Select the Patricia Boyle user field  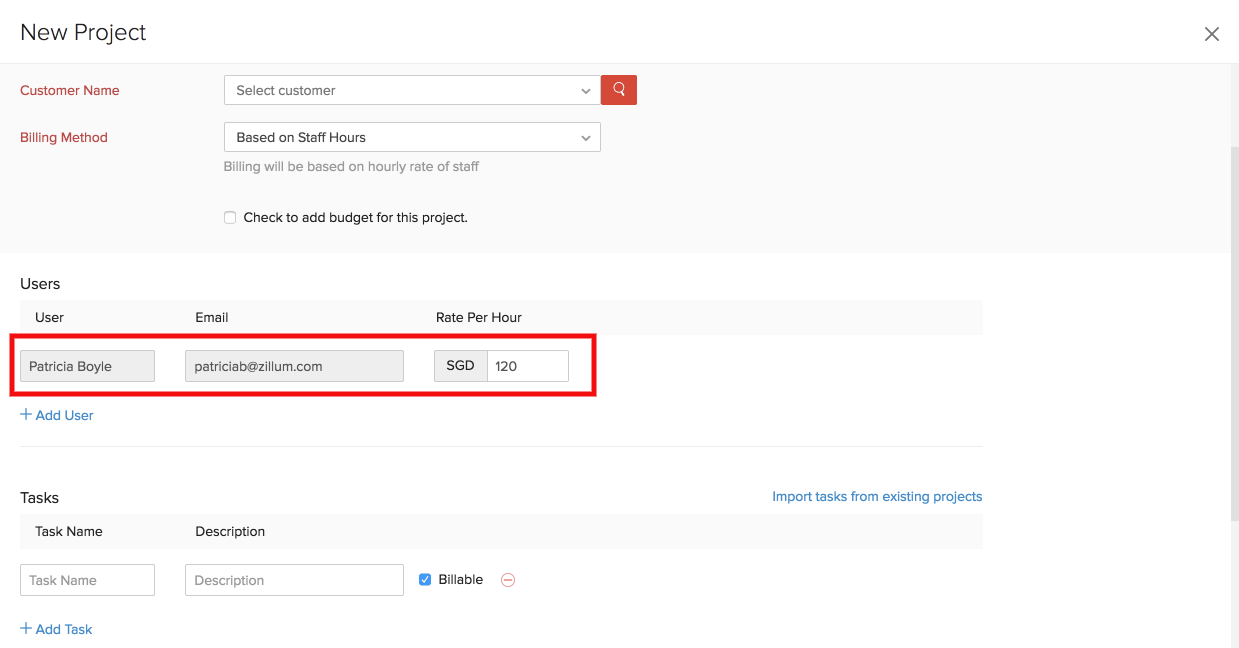coord(87,366)
